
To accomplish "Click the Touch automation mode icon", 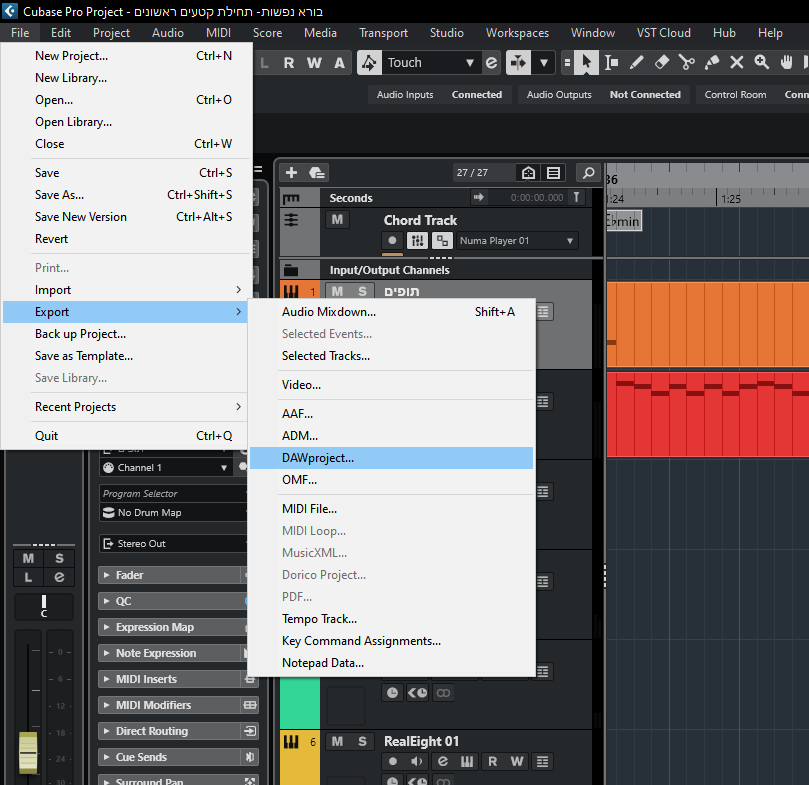I will click(x=369, y=63).
